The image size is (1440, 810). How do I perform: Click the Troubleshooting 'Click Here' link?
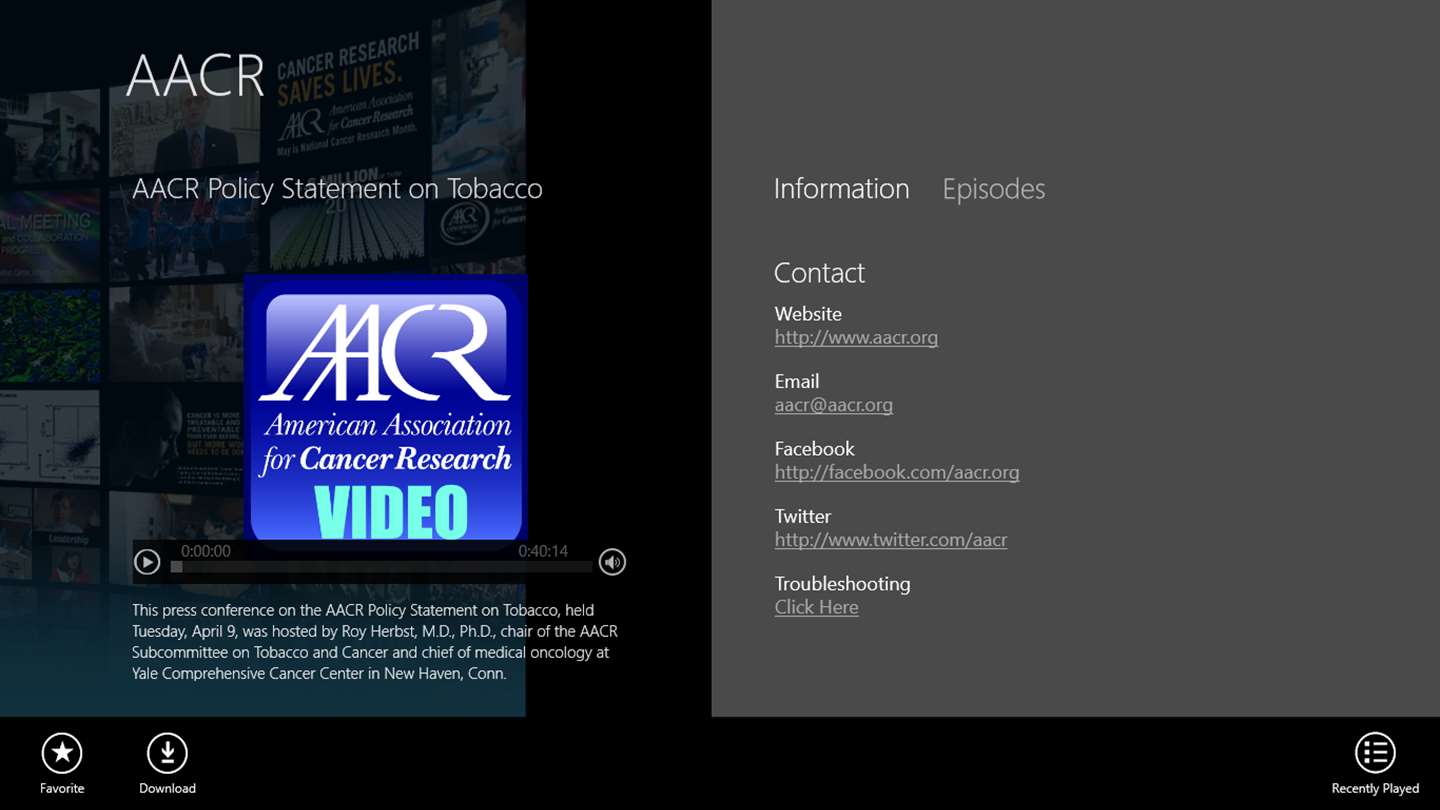click(x=816, y=607)
